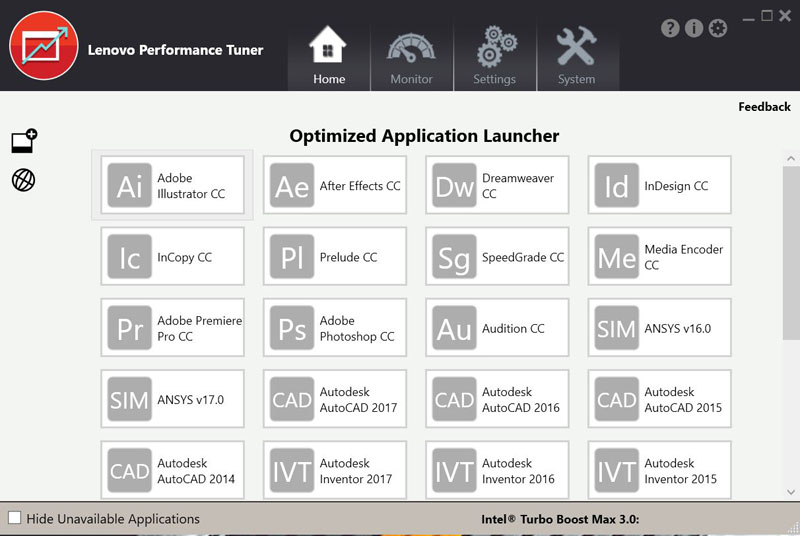800x536 pixels.
Task: Click the vertical scrollbar thumb
Action: coord(791,253)
